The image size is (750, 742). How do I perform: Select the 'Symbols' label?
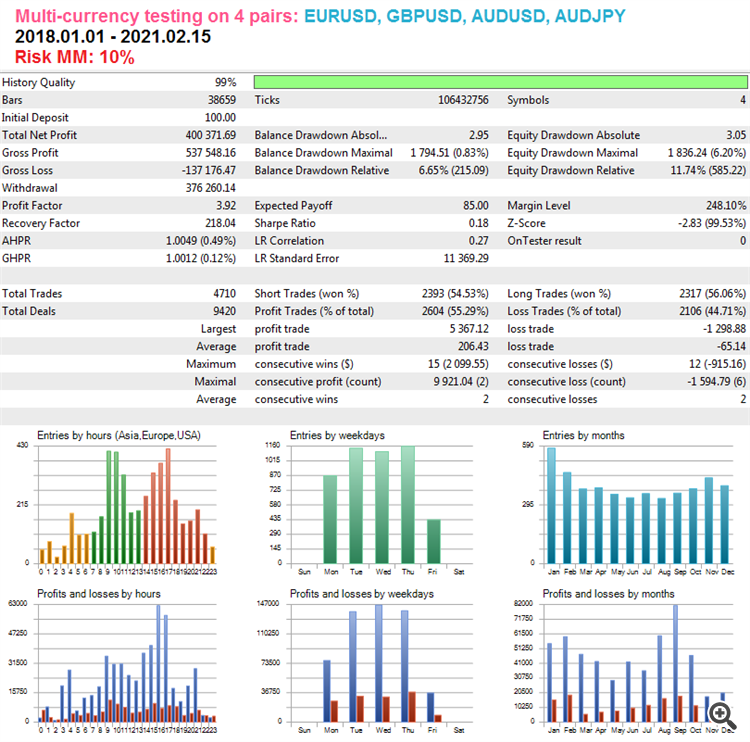(528, 100)
